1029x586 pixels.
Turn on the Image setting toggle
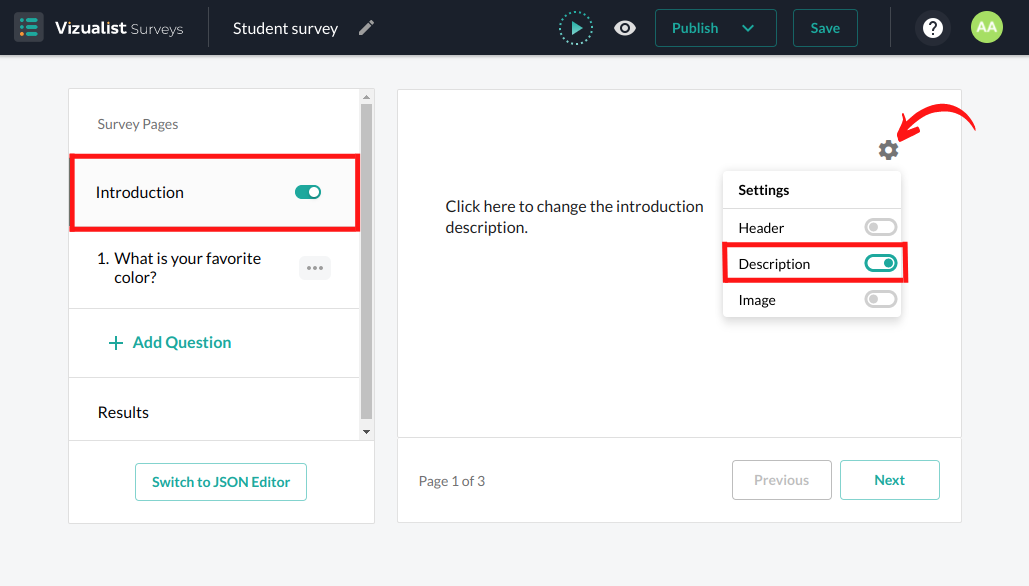880,300
